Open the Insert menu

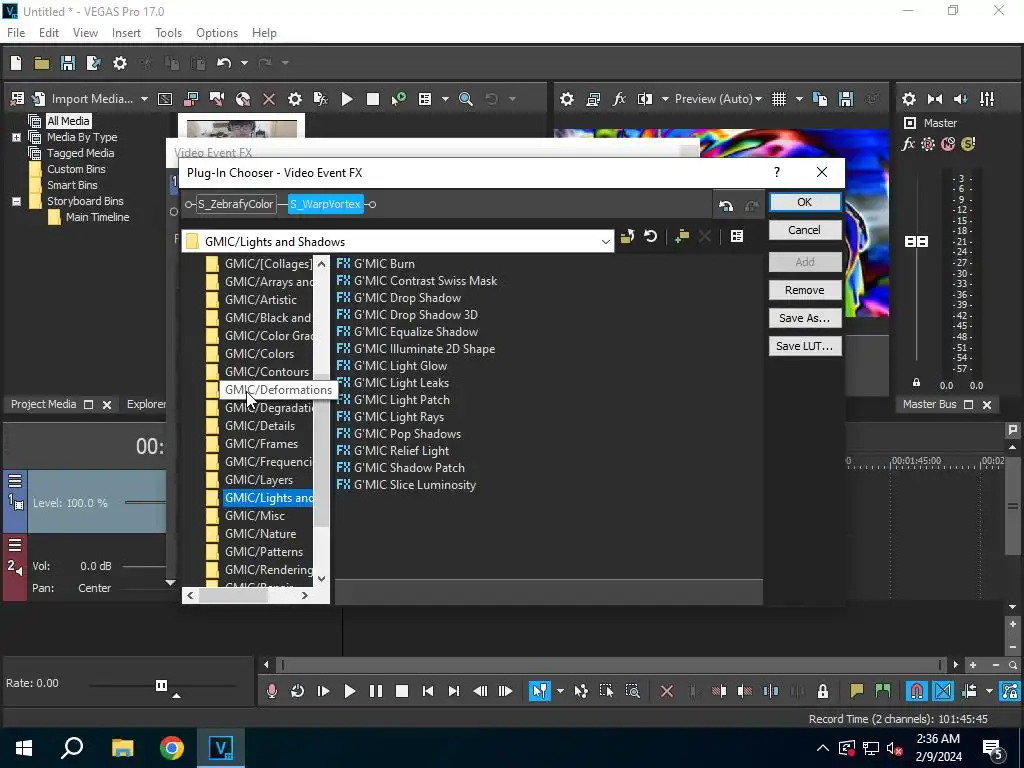[x=126, y=33]
